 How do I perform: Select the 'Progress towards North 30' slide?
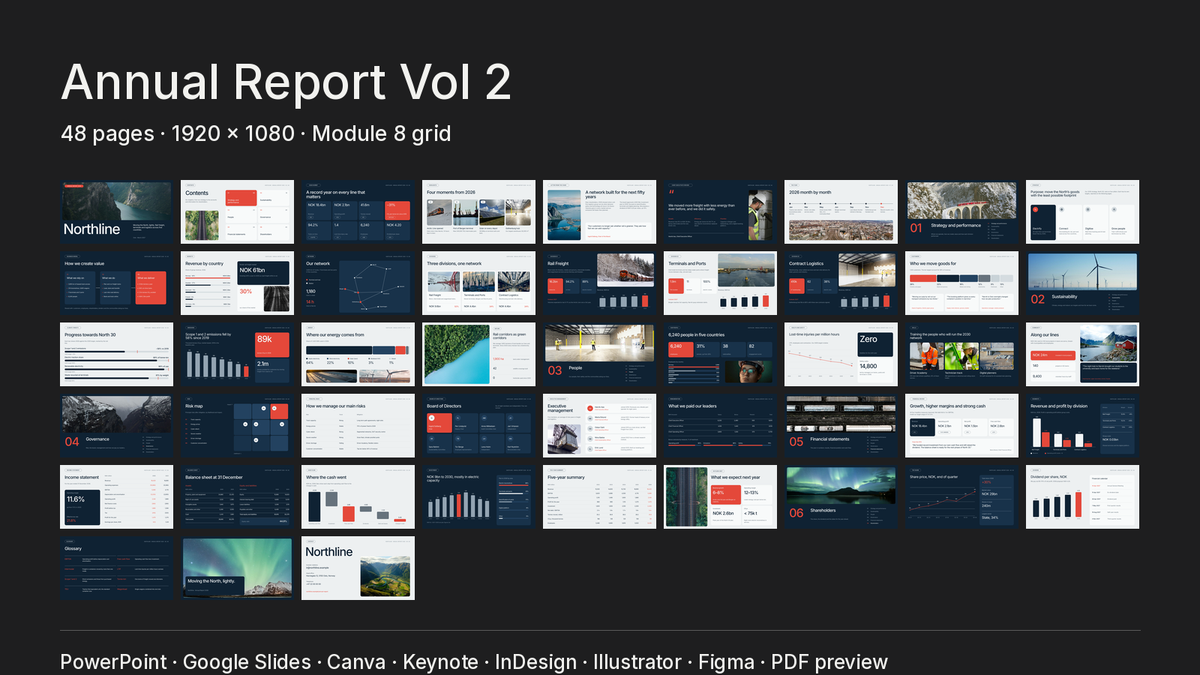click(116, 354)
